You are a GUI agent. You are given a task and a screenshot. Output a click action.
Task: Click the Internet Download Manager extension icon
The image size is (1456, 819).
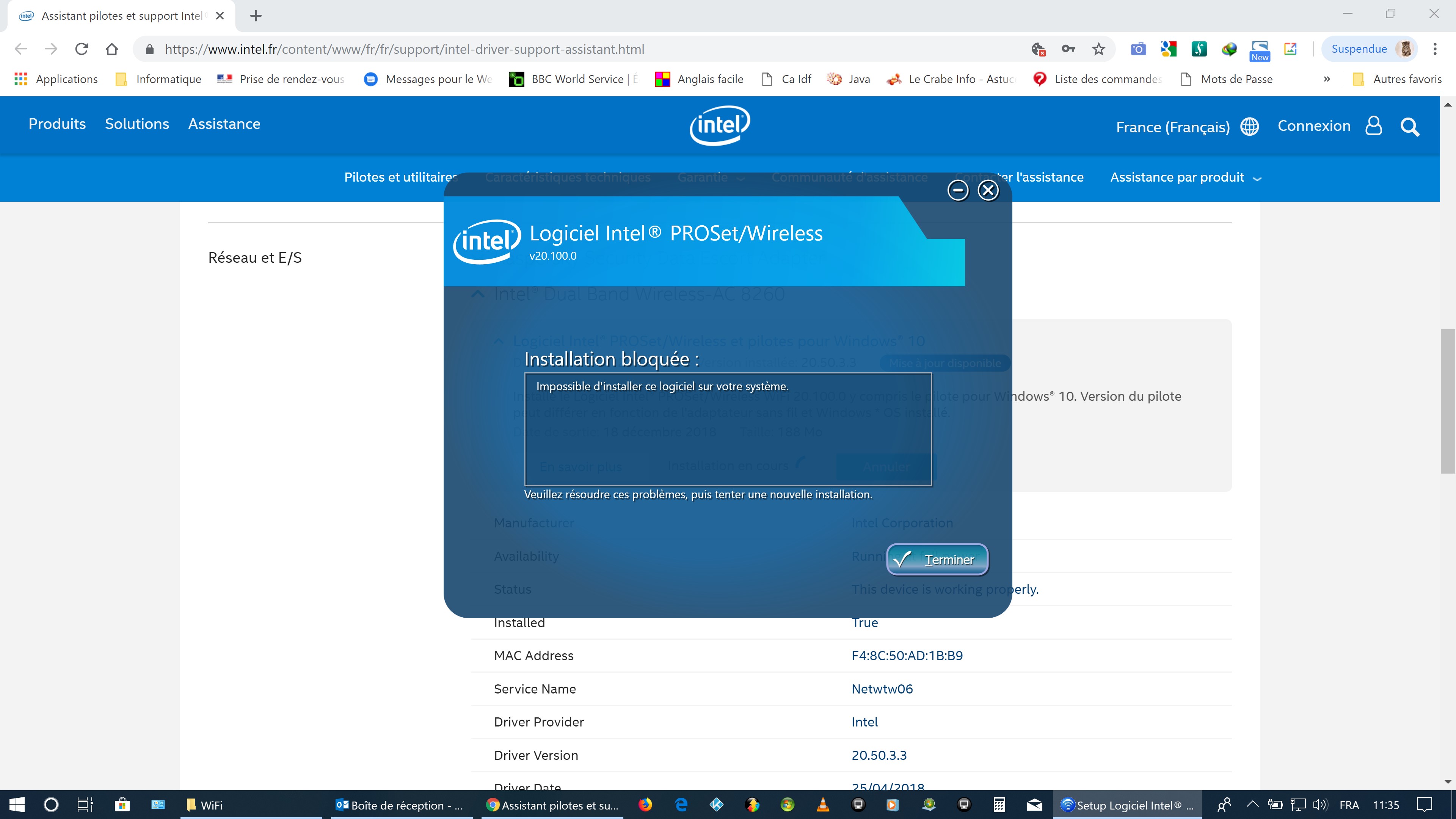[x=1229, y=49]
